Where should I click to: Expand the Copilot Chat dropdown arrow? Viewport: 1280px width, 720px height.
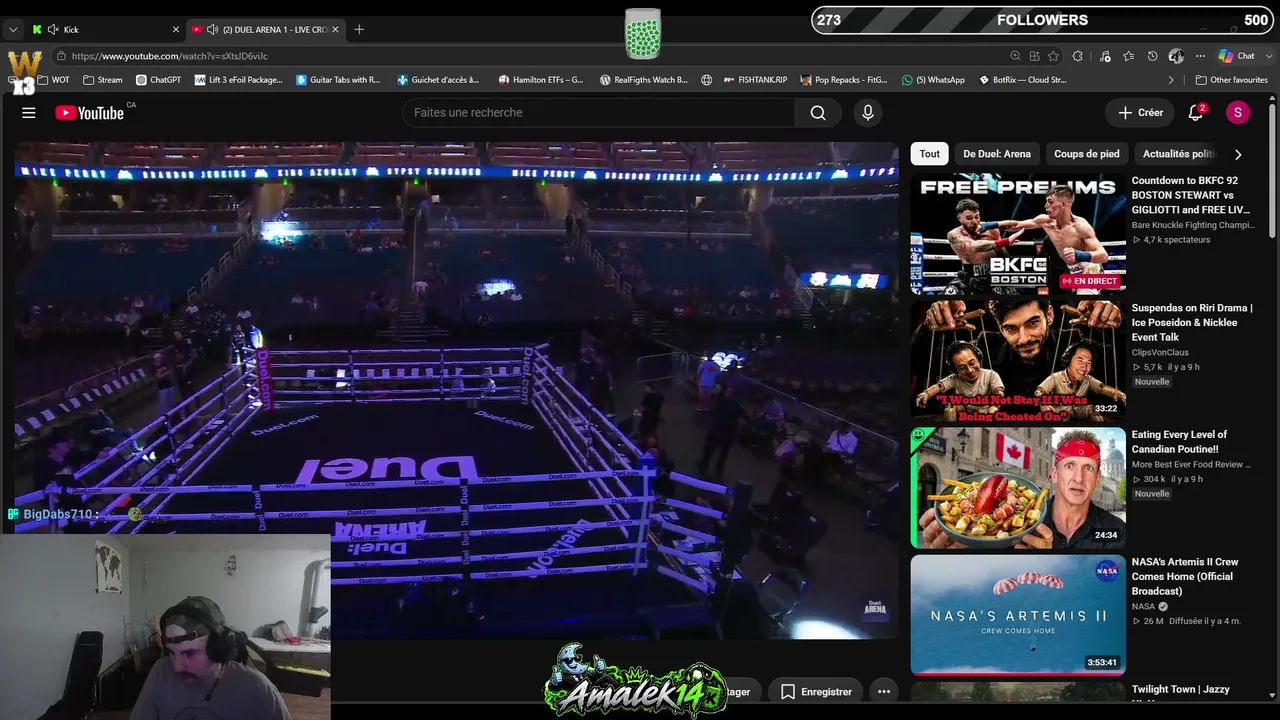1267,56
